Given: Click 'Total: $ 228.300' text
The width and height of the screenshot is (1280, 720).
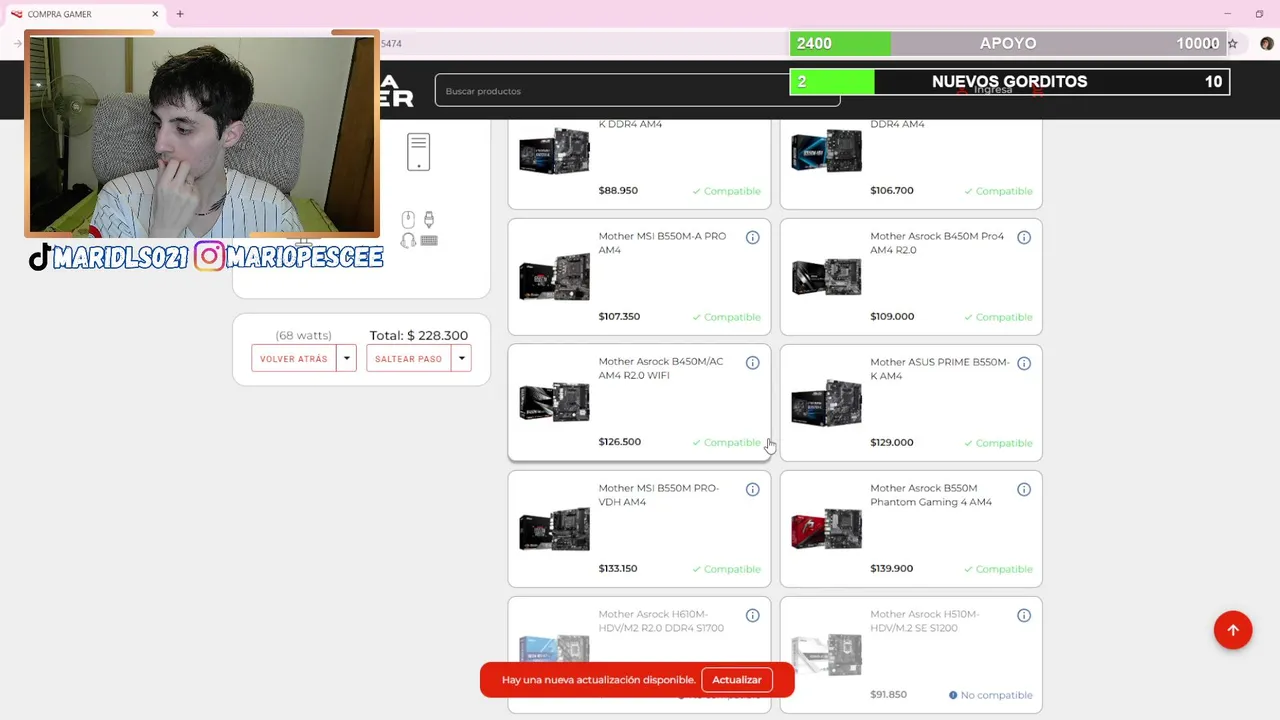Looking at the screenshot, I should coord(419,336).
